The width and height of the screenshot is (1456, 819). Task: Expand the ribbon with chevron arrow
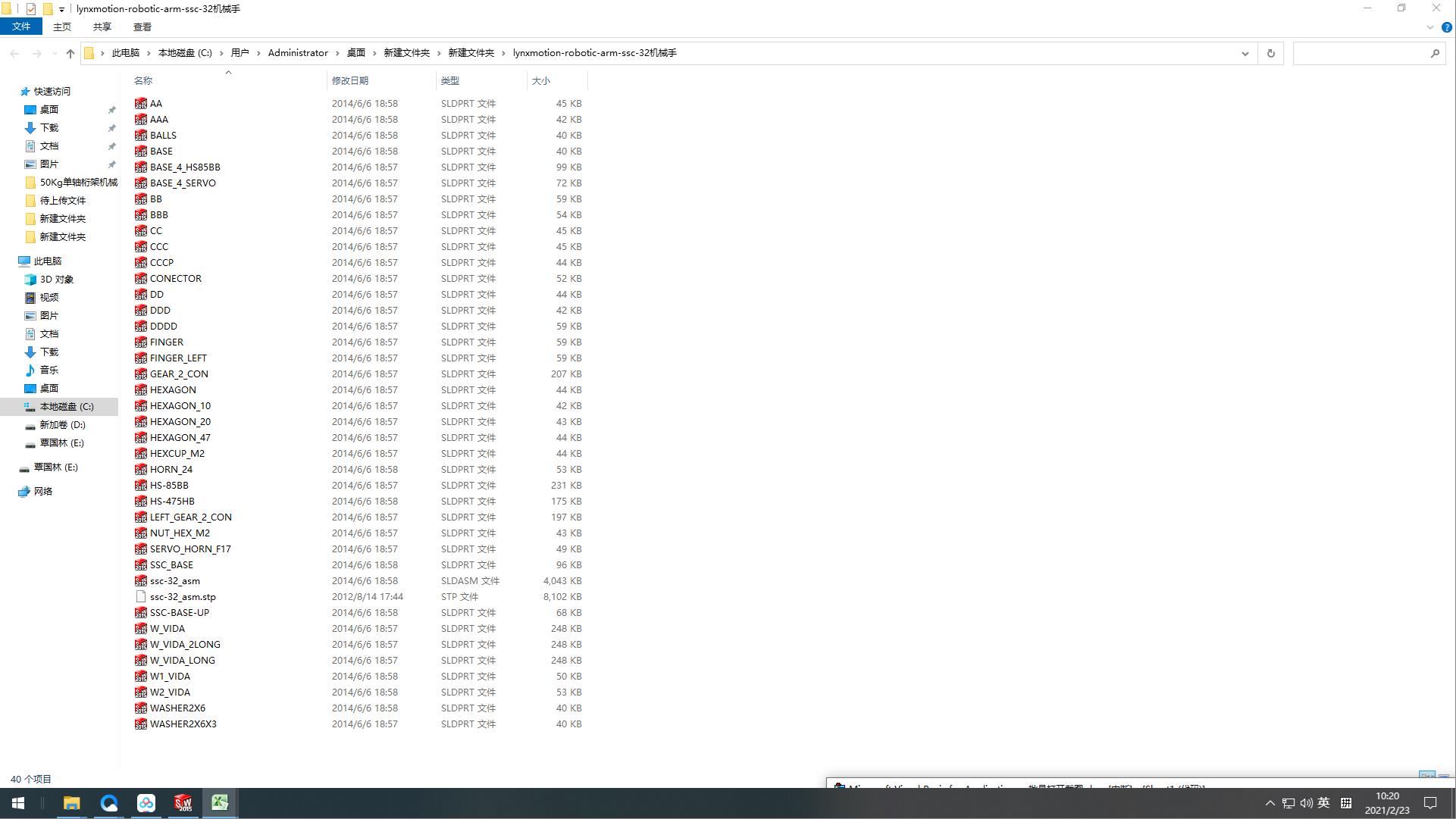pyautogui.click(x=1430, y=27)
